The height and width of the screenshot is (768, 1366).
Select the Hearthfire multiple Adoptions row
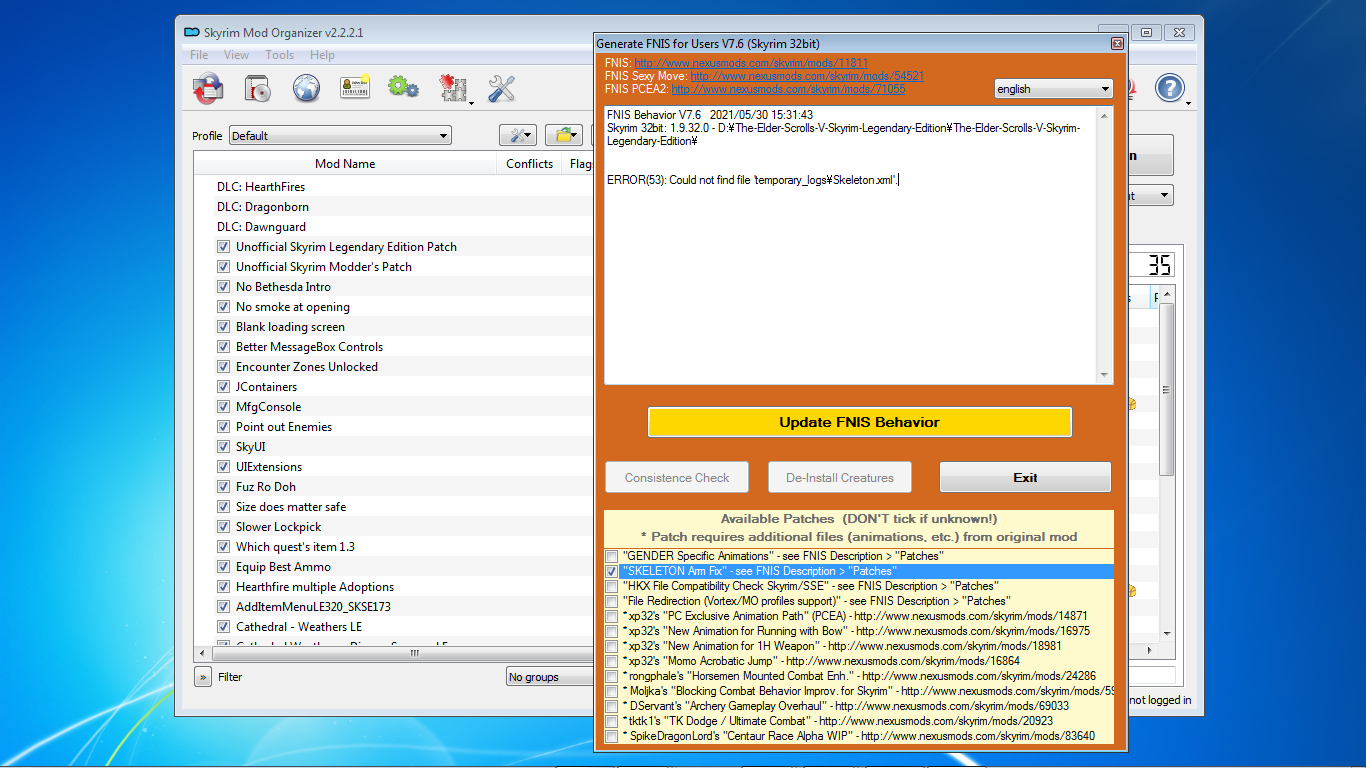coord(394,587)
